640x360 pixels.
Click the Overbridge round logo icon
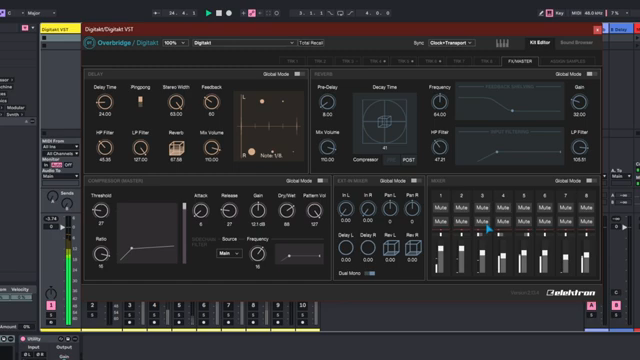tap(89, 43)
